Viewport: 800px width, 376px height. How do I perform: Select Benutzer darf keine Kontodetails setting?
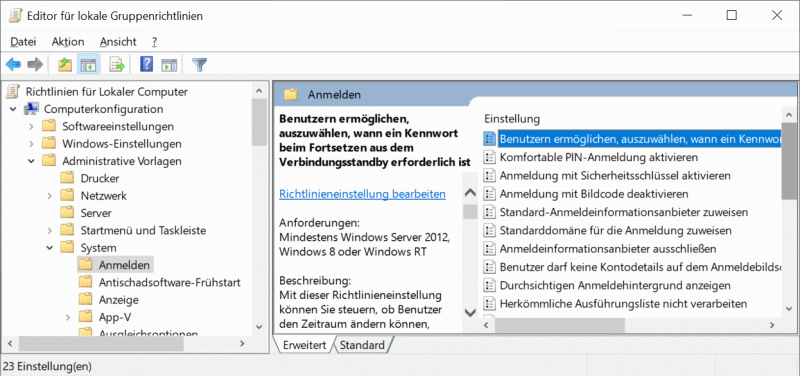tap(640, 267)
